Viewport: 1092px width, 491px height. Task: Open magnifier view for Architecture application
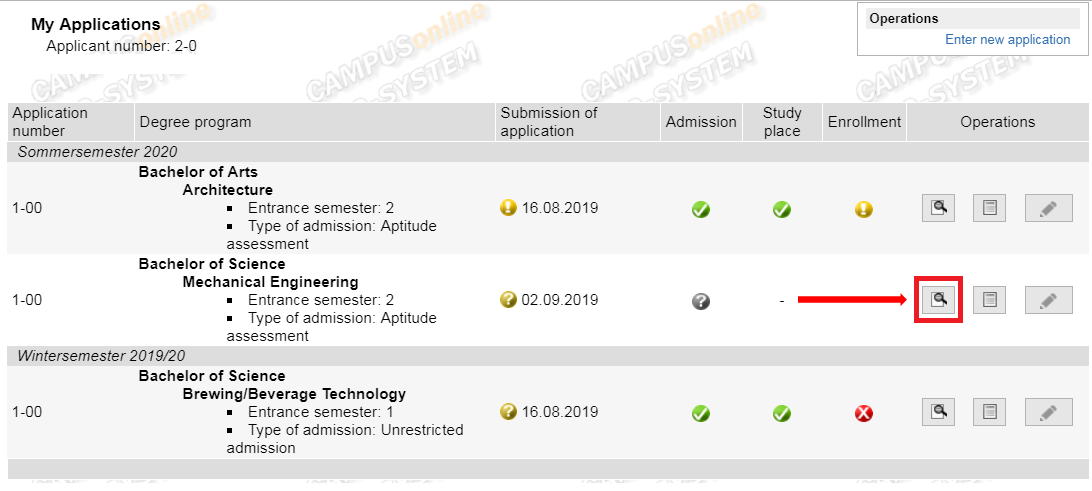(939, 208)
